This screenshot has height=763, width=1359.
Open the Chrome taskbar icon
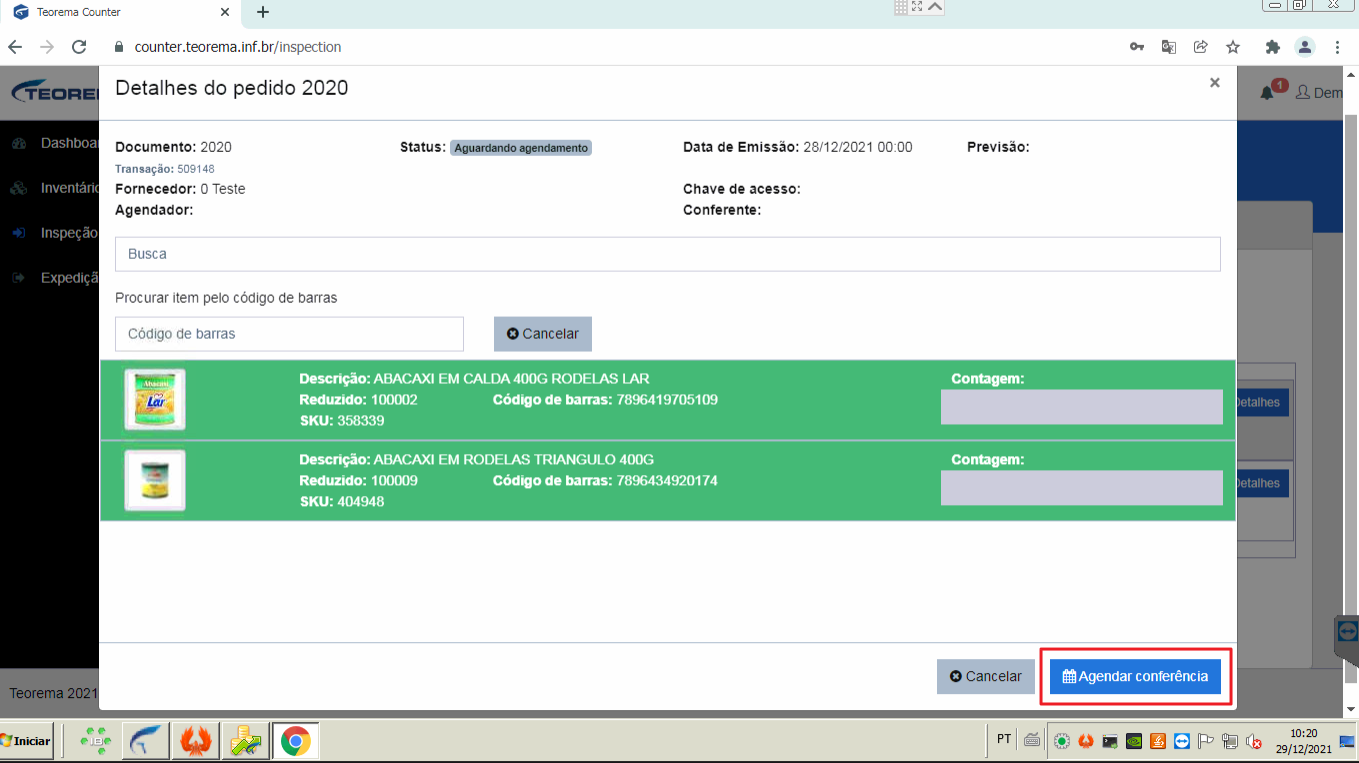click(294, 741)
